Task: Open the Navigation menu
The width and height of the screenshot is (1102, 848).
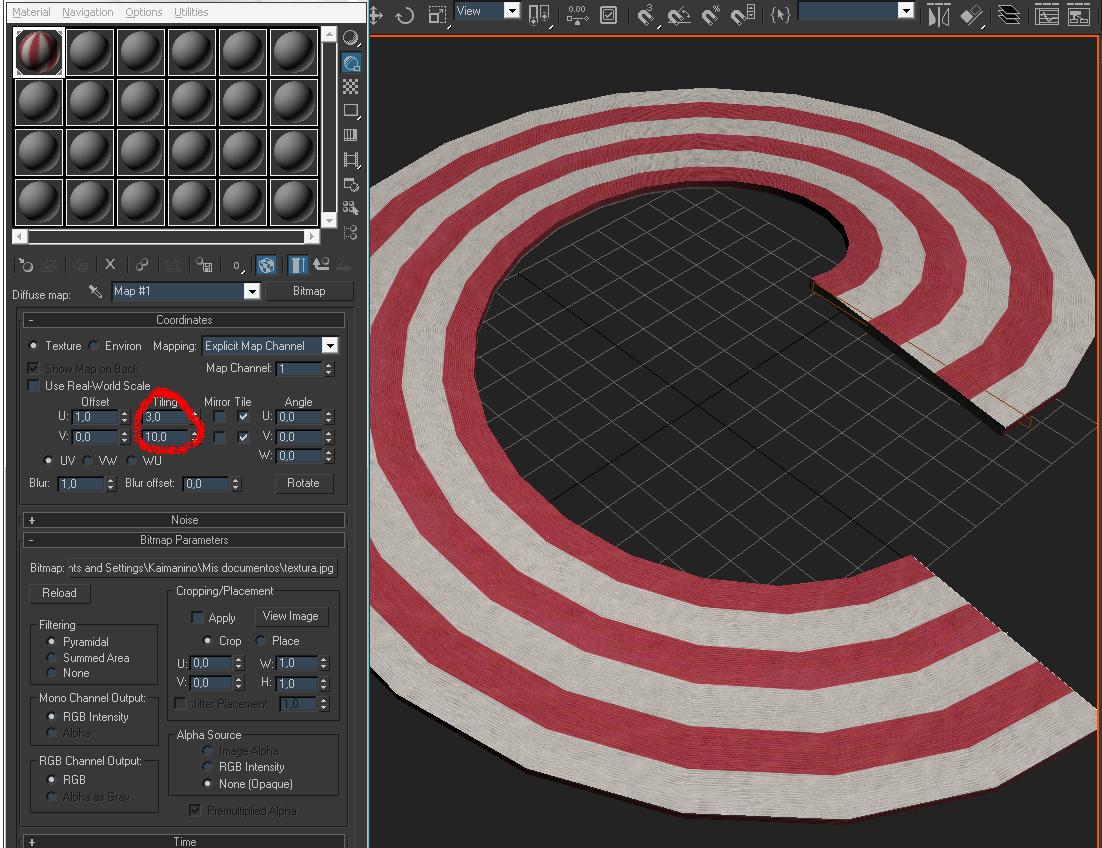Action: click(x=87, y=12)
